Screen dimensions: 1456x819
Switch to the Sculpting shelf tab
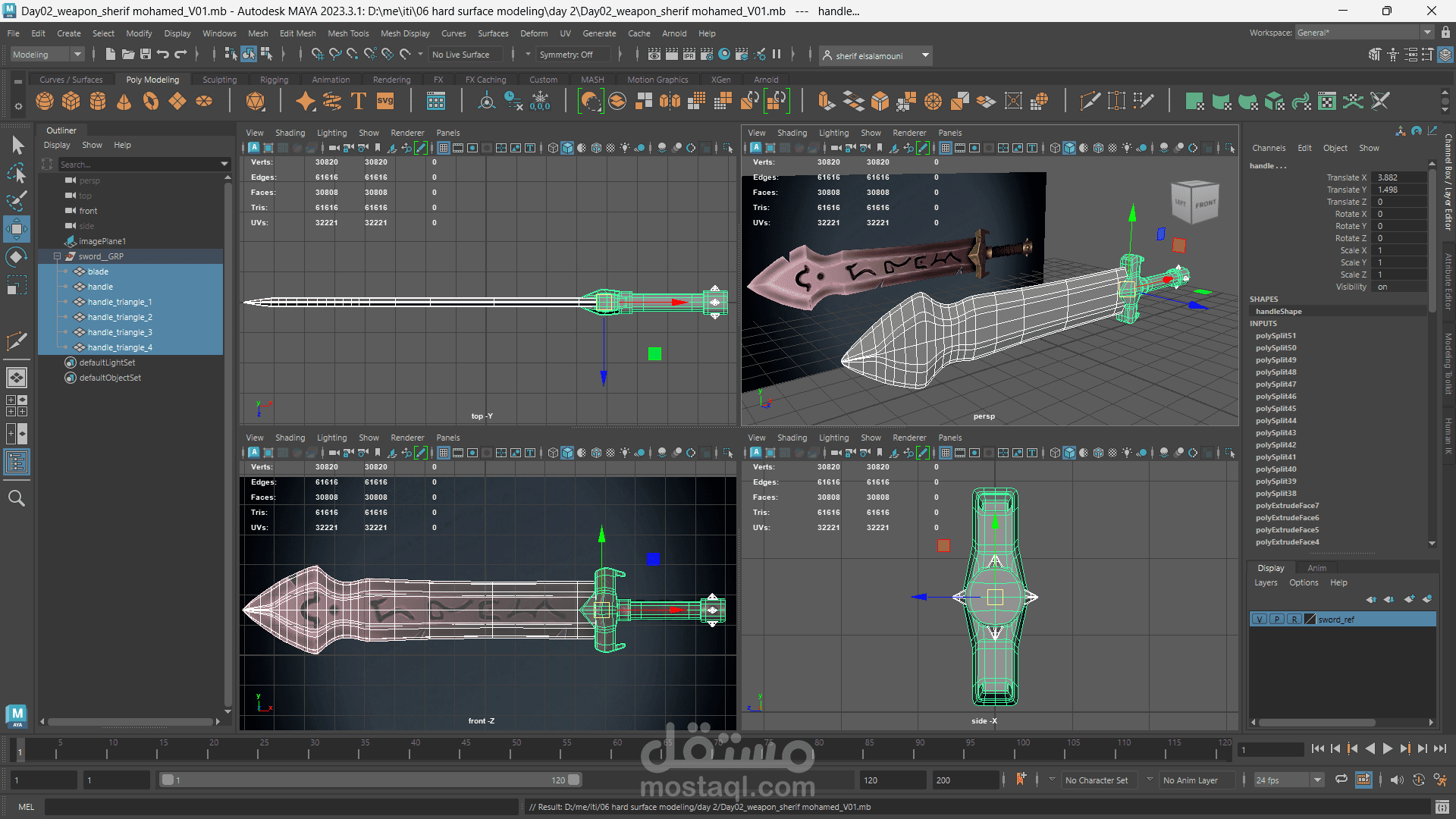tap(219, 80)
